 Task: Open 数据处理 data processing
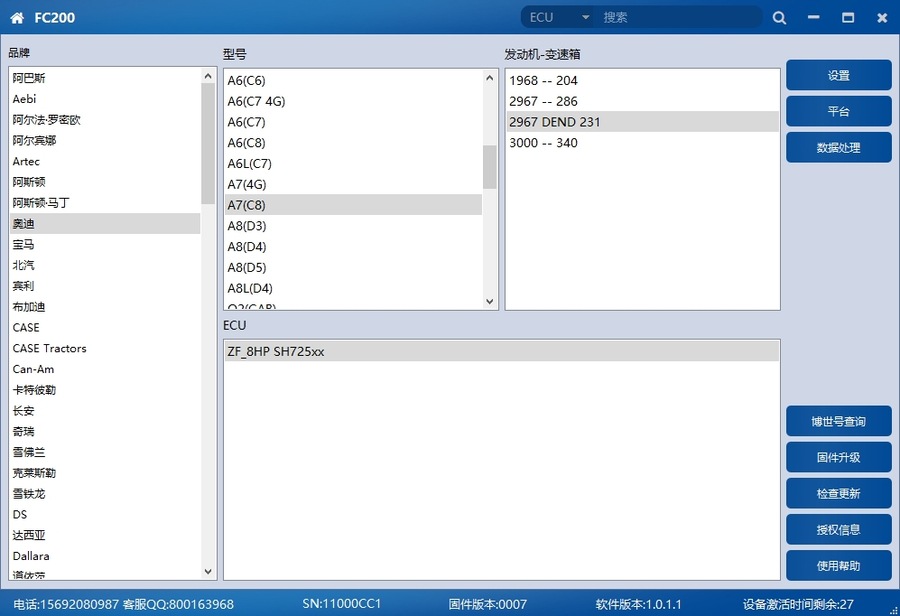[839, 148]
